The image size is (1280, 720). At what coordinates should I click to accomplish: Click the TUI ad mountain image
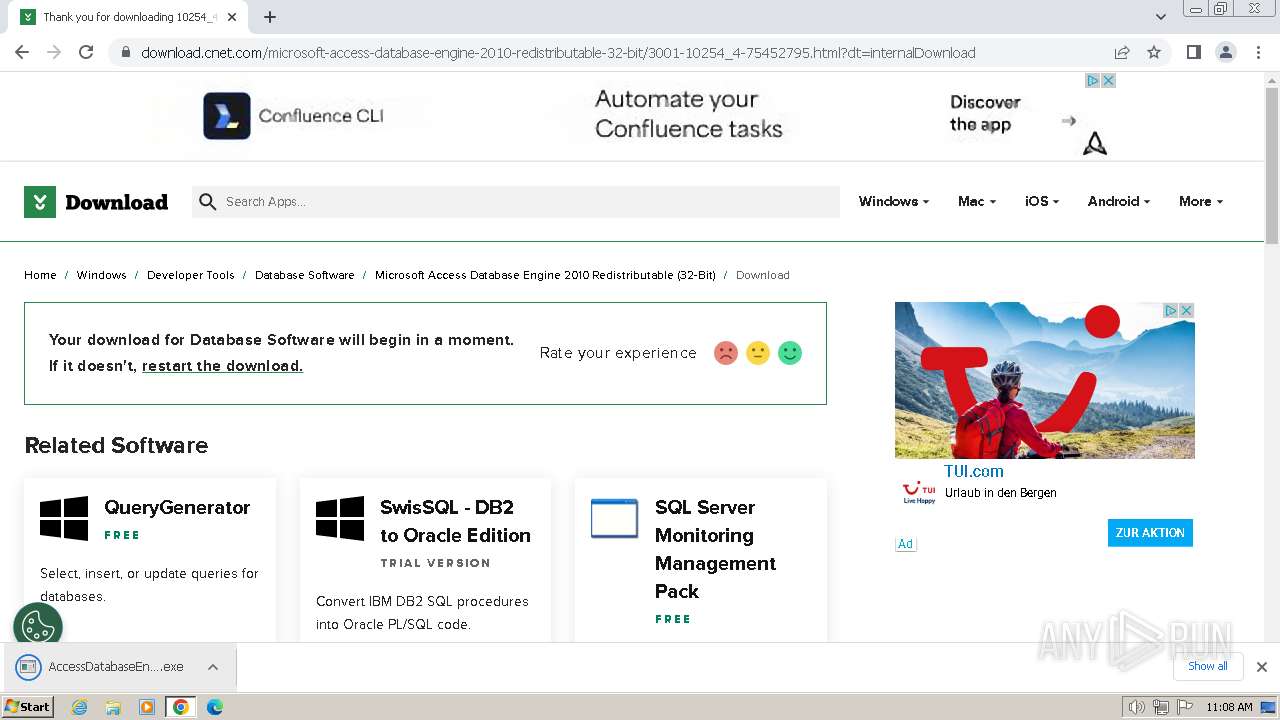pos(1044,380)
